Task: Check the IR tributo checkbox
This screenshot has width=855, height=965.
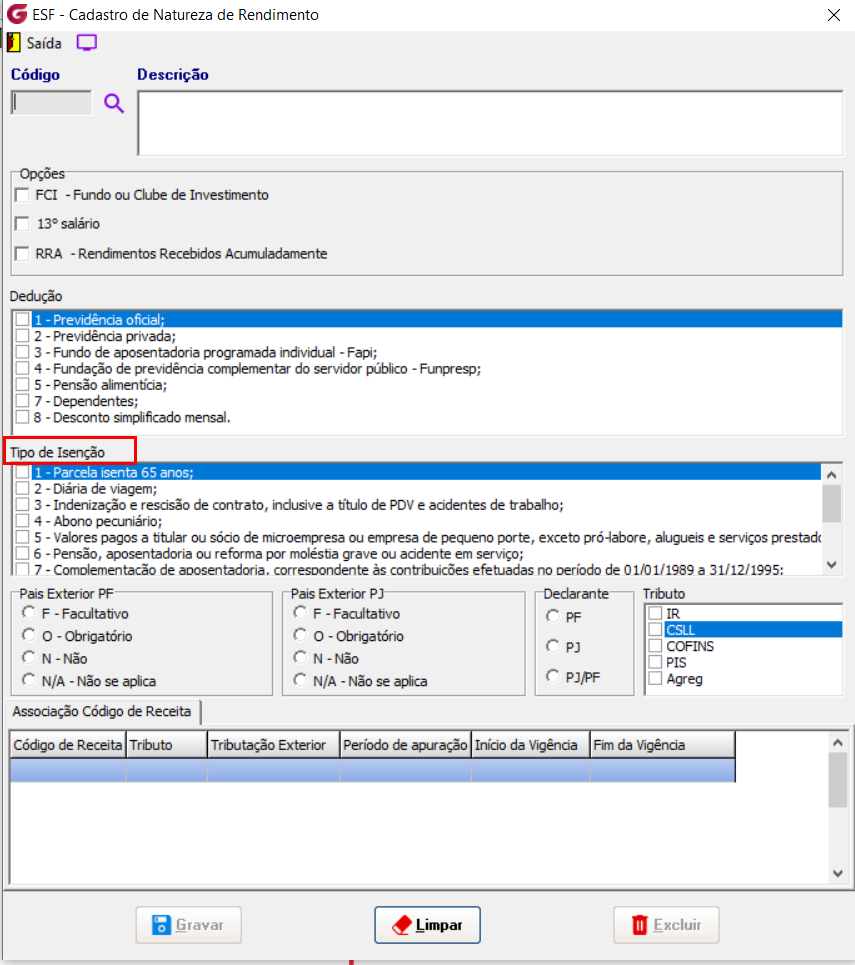Action: (656, 614)
